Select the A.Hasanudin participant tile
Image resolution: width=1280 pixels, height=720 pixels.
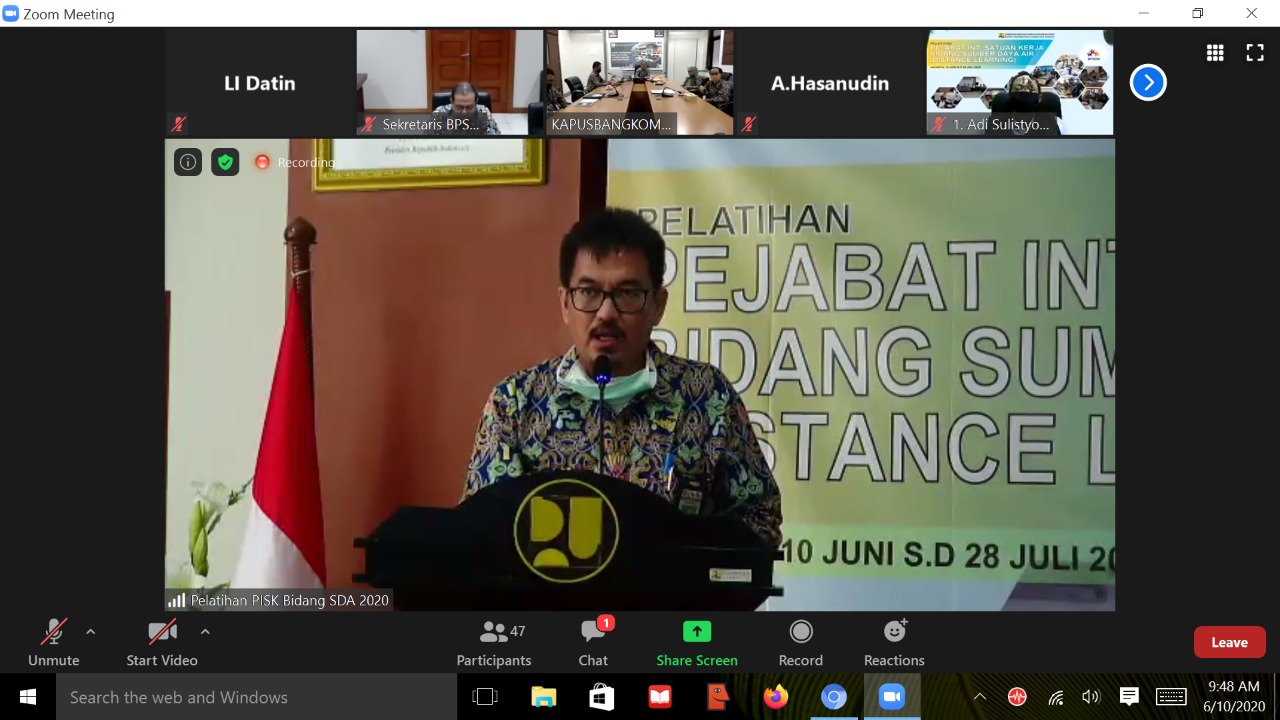tap(829, 83)
